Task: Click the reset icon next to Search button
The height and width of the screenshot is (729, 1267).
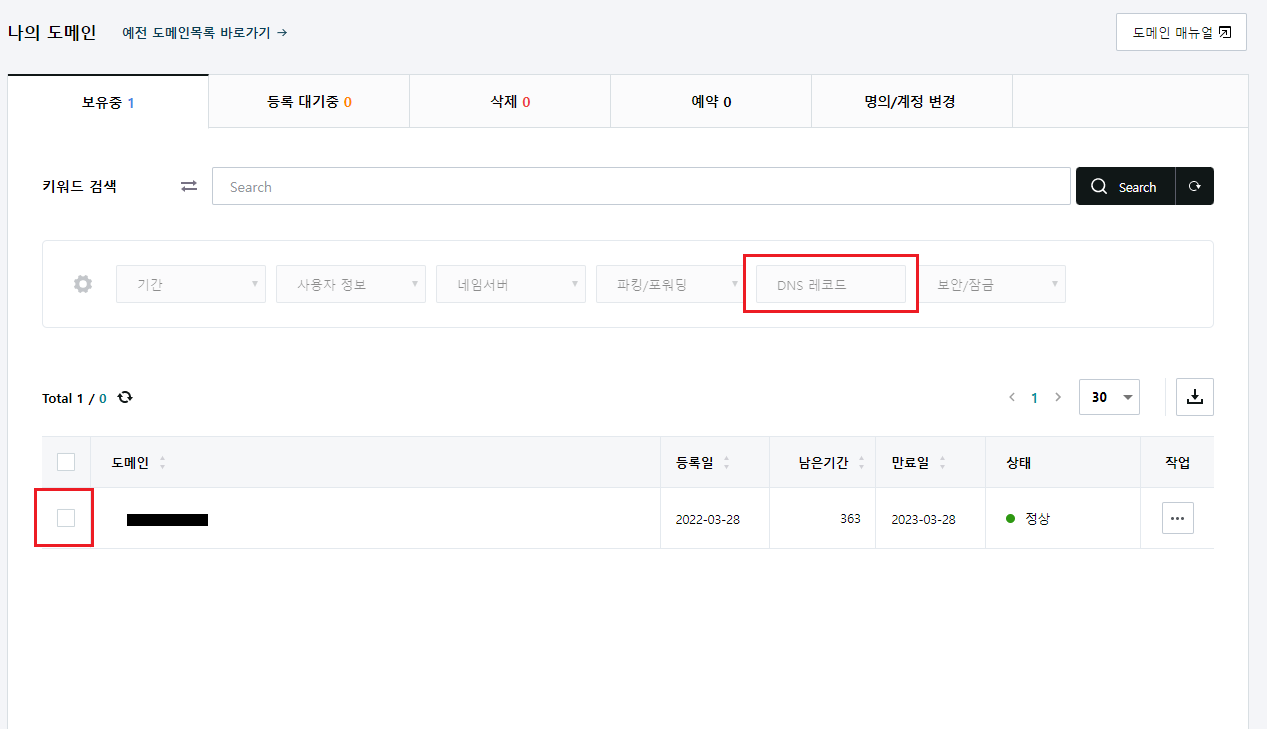Action: (x=1194, y=186)
